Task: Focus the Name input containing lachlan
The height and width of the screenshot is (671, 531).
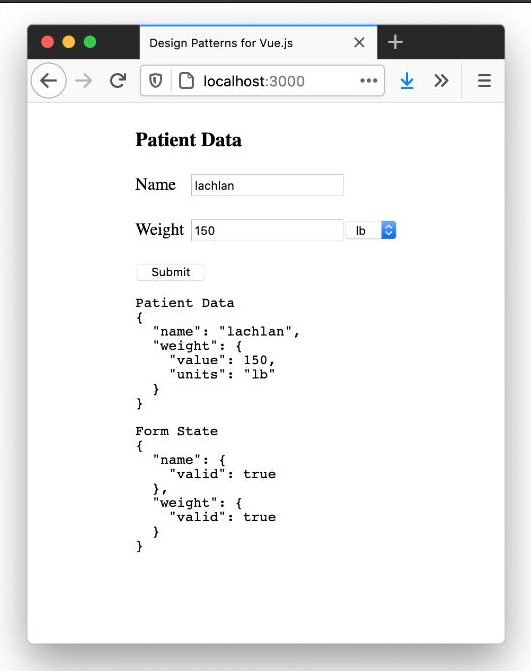Action: tap(267, 185)
